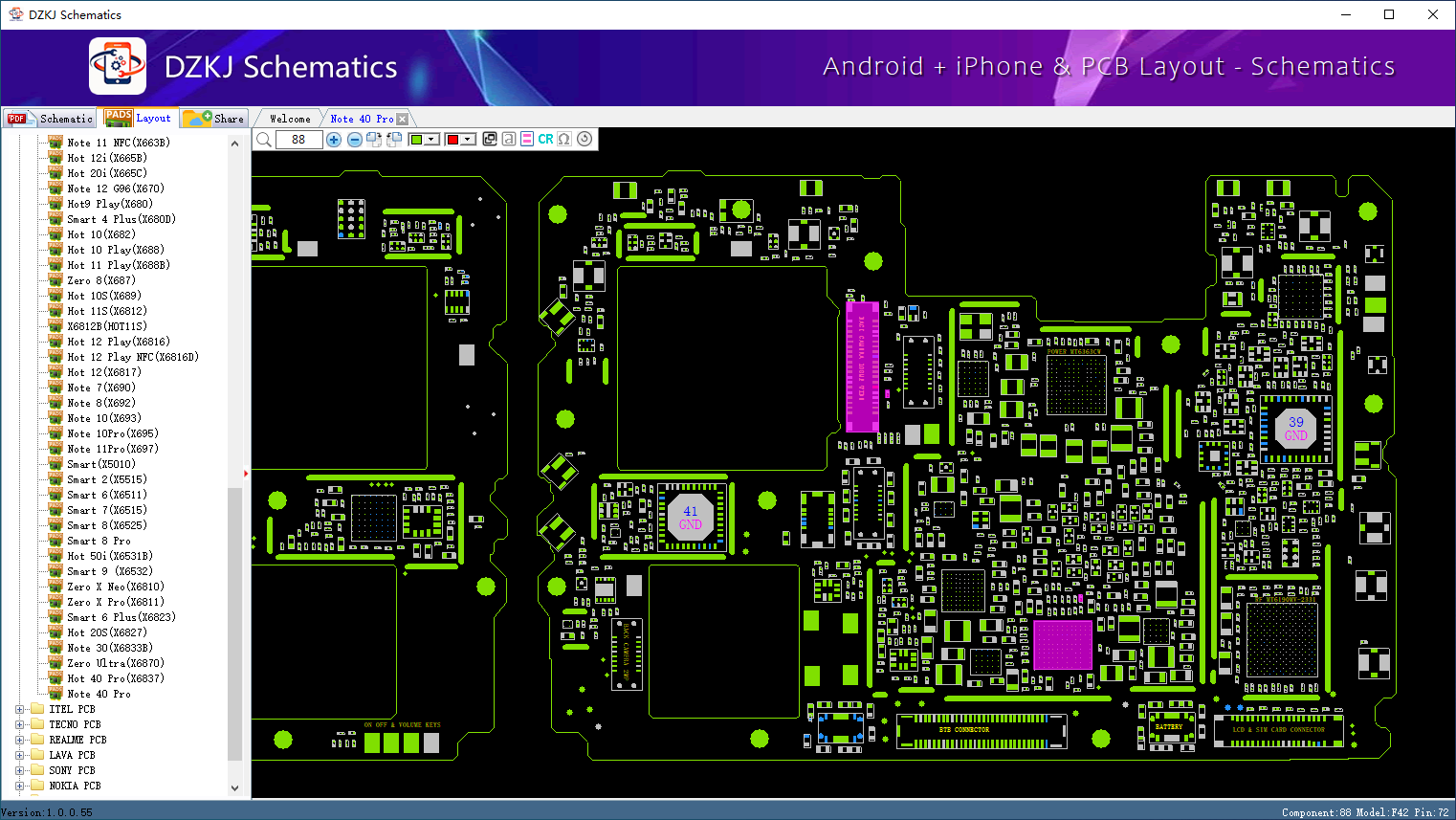Image resolution: width=1456 pixels, height=820 pixels.
Task: Click the LCD & SIM CARD CONNECTOR component
Action: tap(1278, 730)
